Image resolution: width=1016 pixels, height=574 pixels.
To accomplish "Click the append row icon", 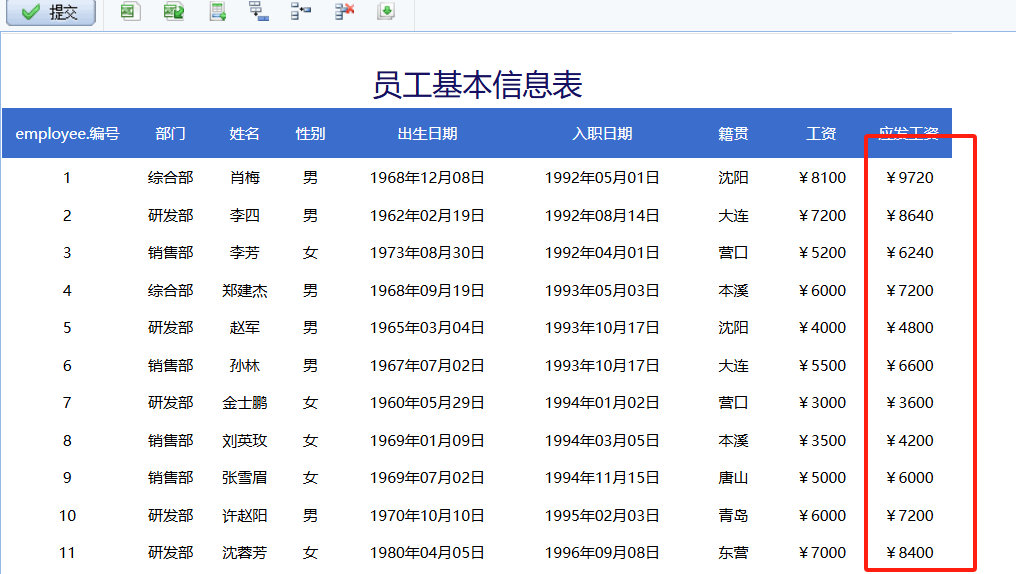I will [x=258, y=12].
